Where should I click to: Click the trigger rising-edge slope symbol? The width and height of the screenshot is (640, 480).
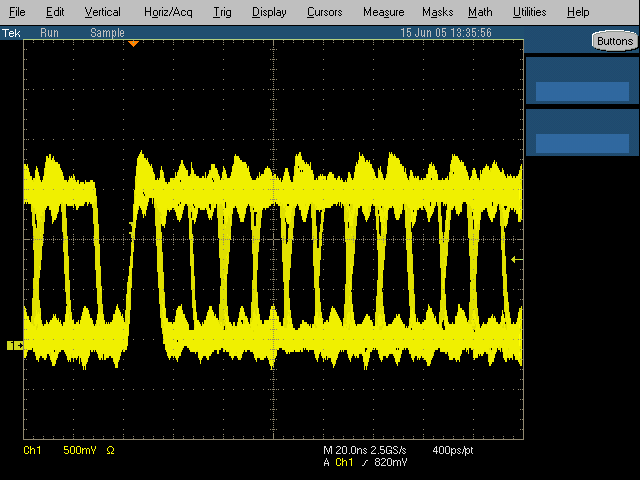364,462
